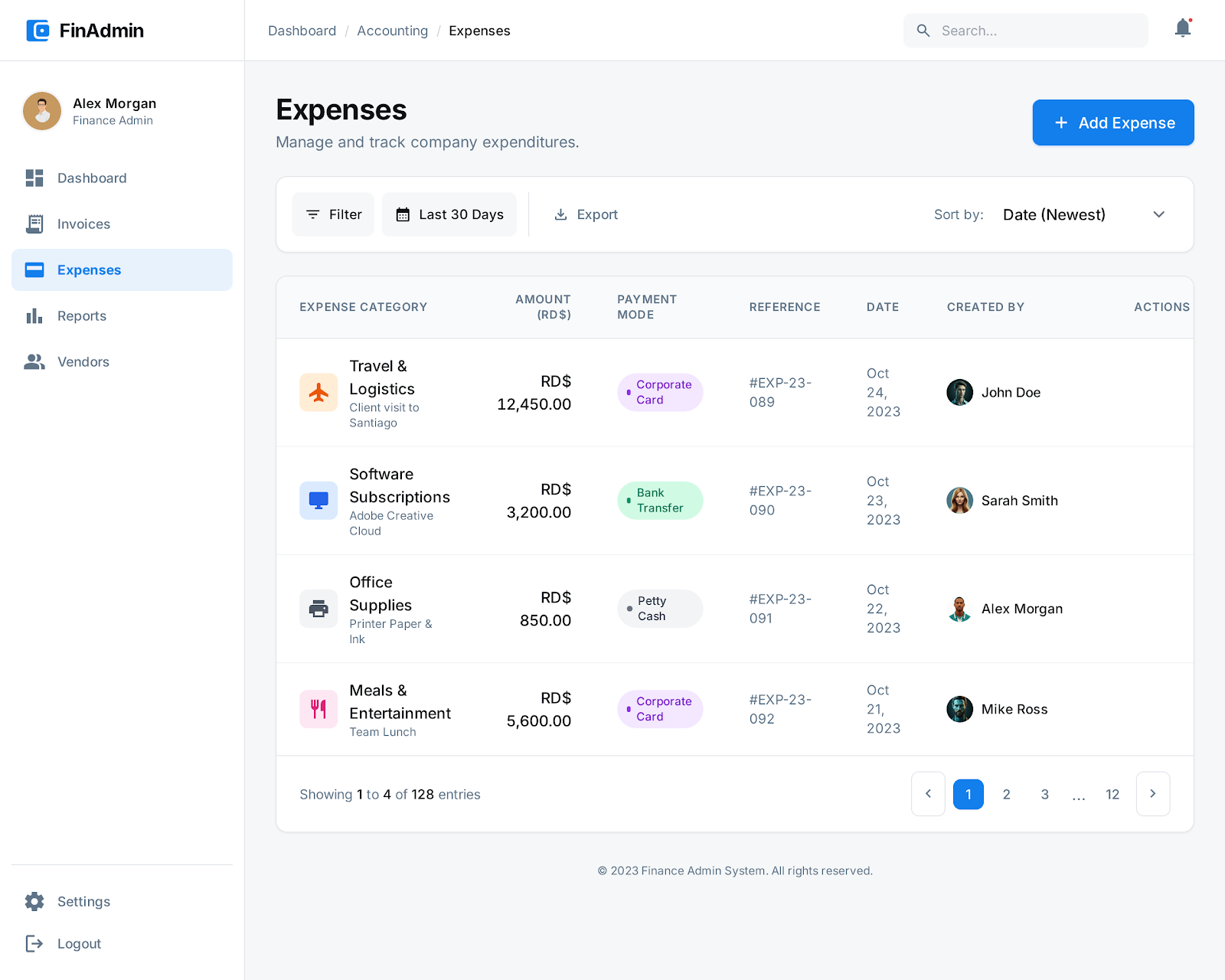Open the Last 30 Days date range
The height and width of the screenshot is (980, 1225).
449,214
